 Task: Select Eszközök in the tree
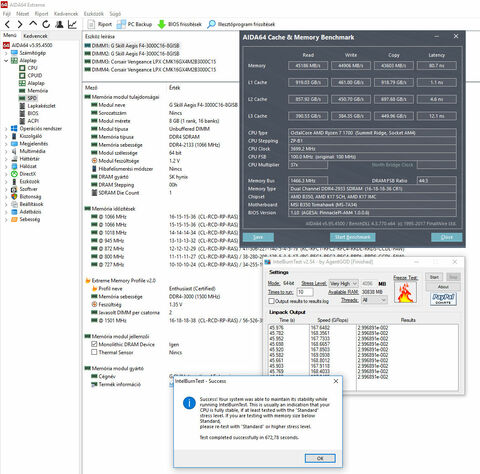click(25, 182)
